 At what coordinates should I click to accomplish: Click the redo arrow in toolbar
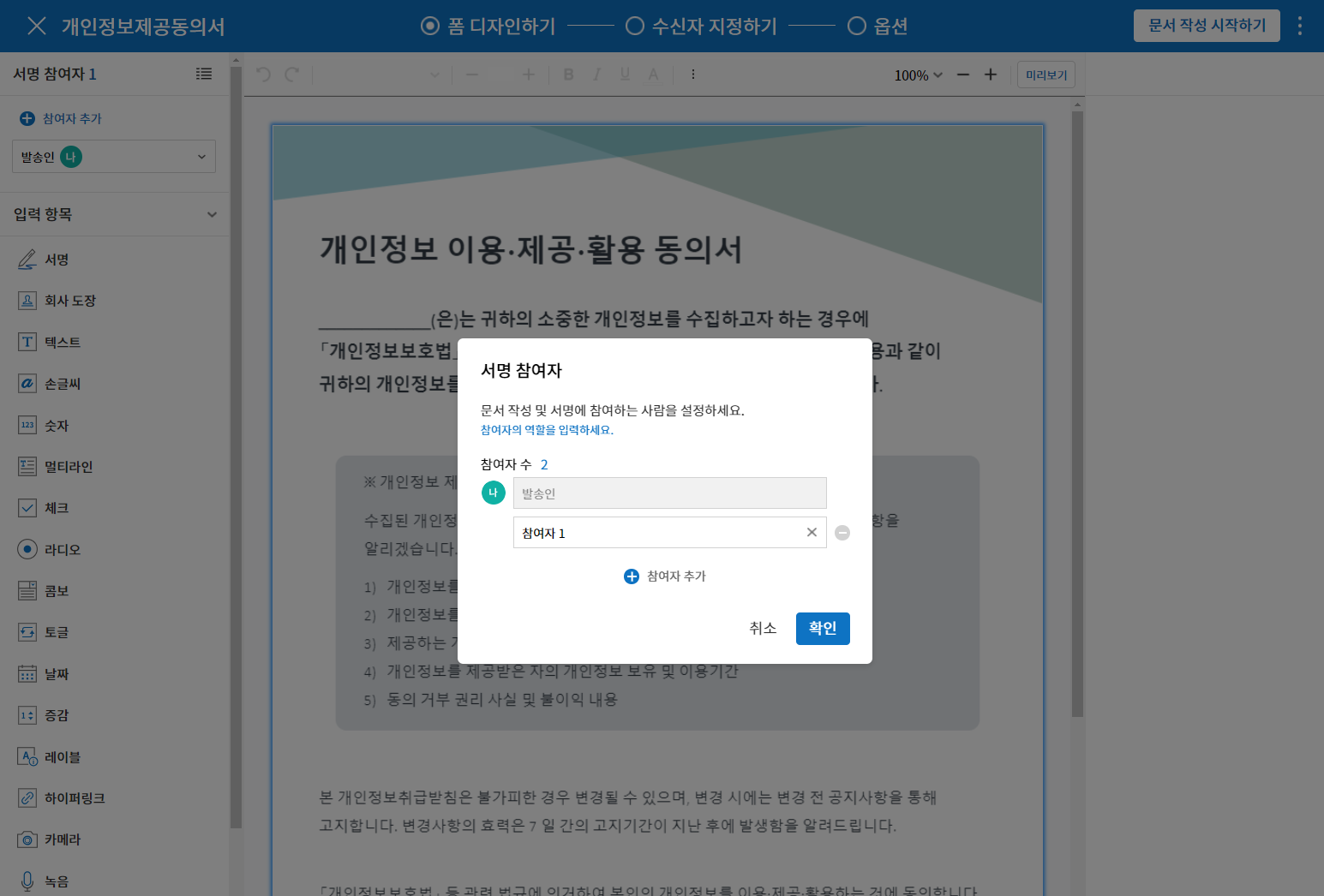[292, 75]
